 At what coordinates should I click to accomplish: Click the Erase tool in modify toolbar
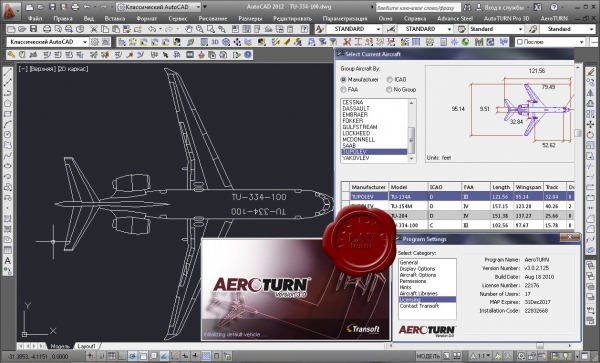pyautogui.click(x=590, y=72)
